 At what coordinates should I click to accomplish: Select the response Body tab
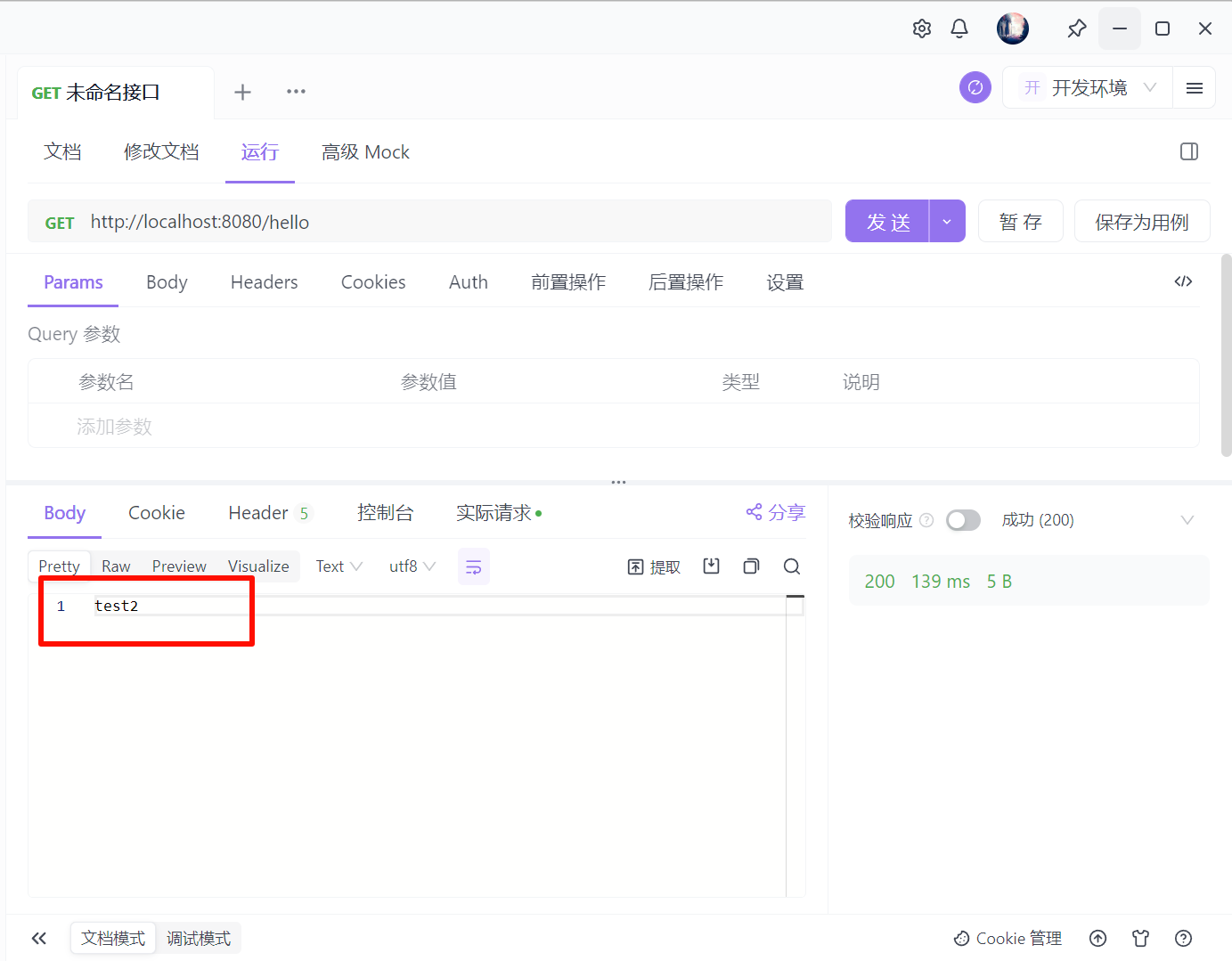click(x=64, y=513)
